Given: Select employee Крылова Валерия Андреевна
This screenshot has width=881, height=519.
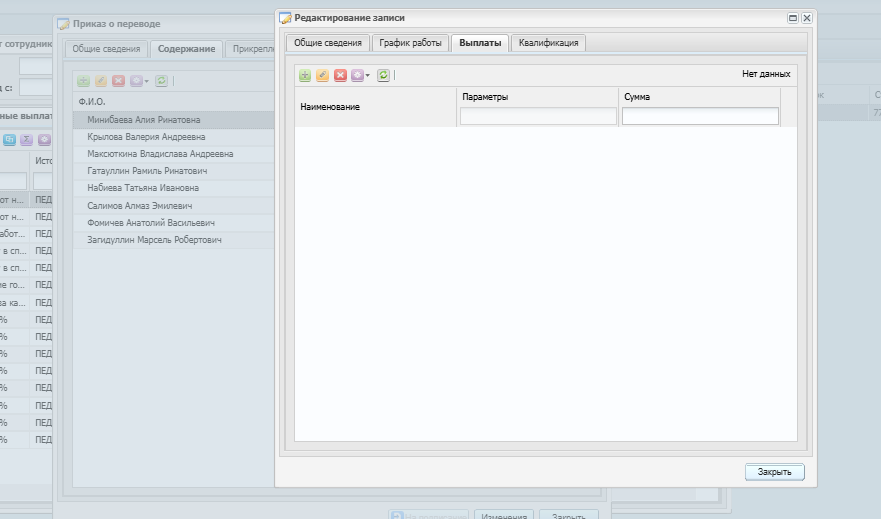Looking at the screenshot, I should (x=174, y=136).
